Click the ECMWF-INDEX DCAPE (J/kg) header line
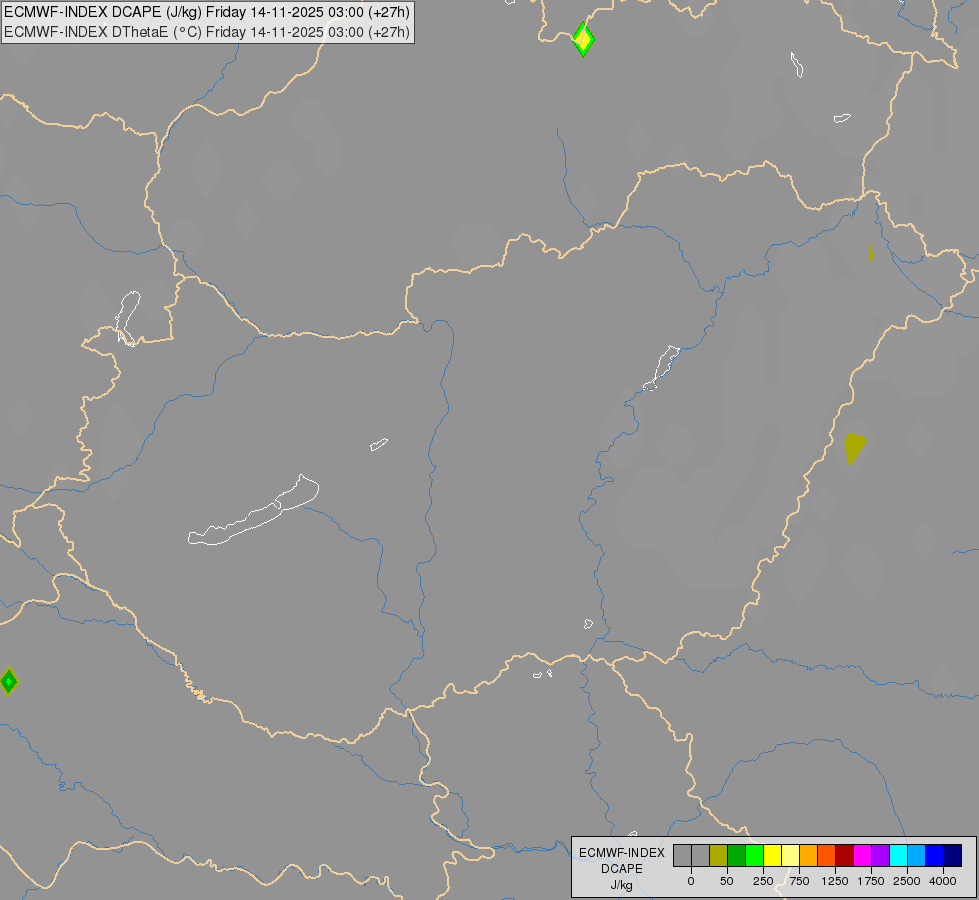979x900 pixels. pyautogui.click(x=207, y=12)
